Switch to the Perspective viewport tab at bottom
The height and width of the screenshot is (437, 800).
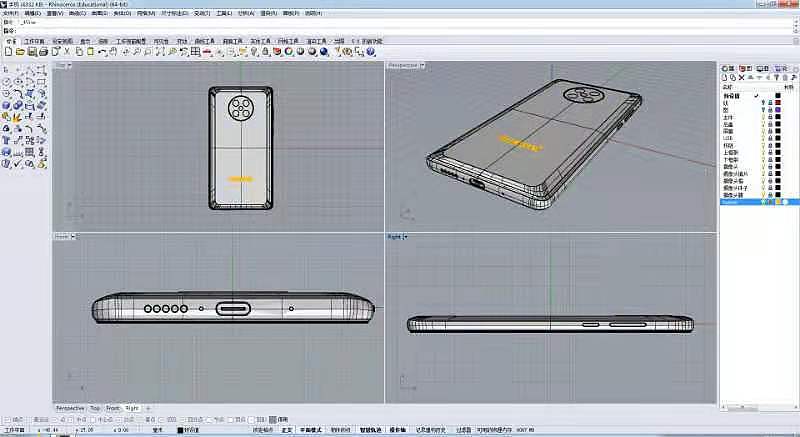[70, 408]
